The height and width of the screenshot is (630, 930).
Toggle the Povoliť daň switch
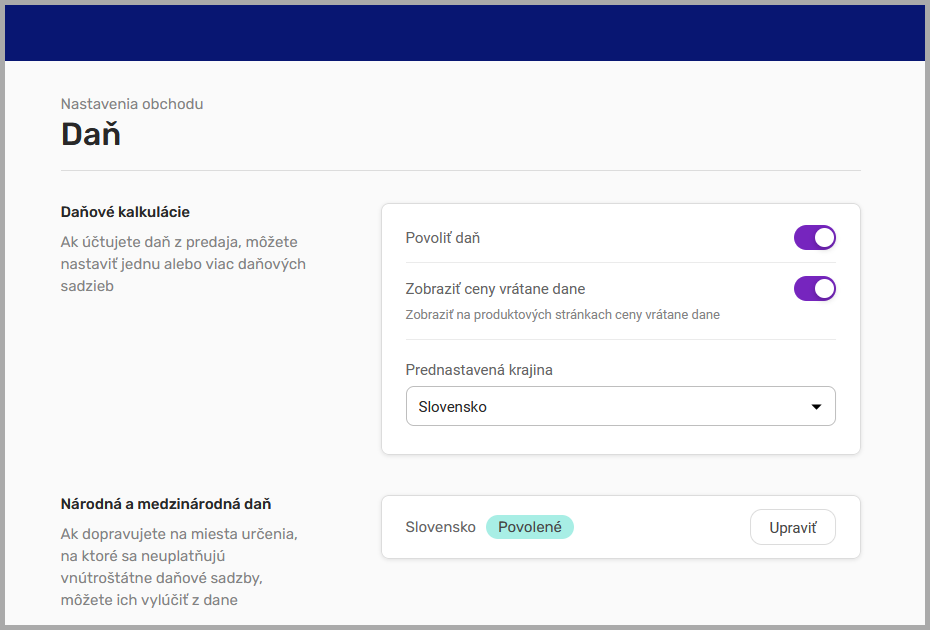814,238
